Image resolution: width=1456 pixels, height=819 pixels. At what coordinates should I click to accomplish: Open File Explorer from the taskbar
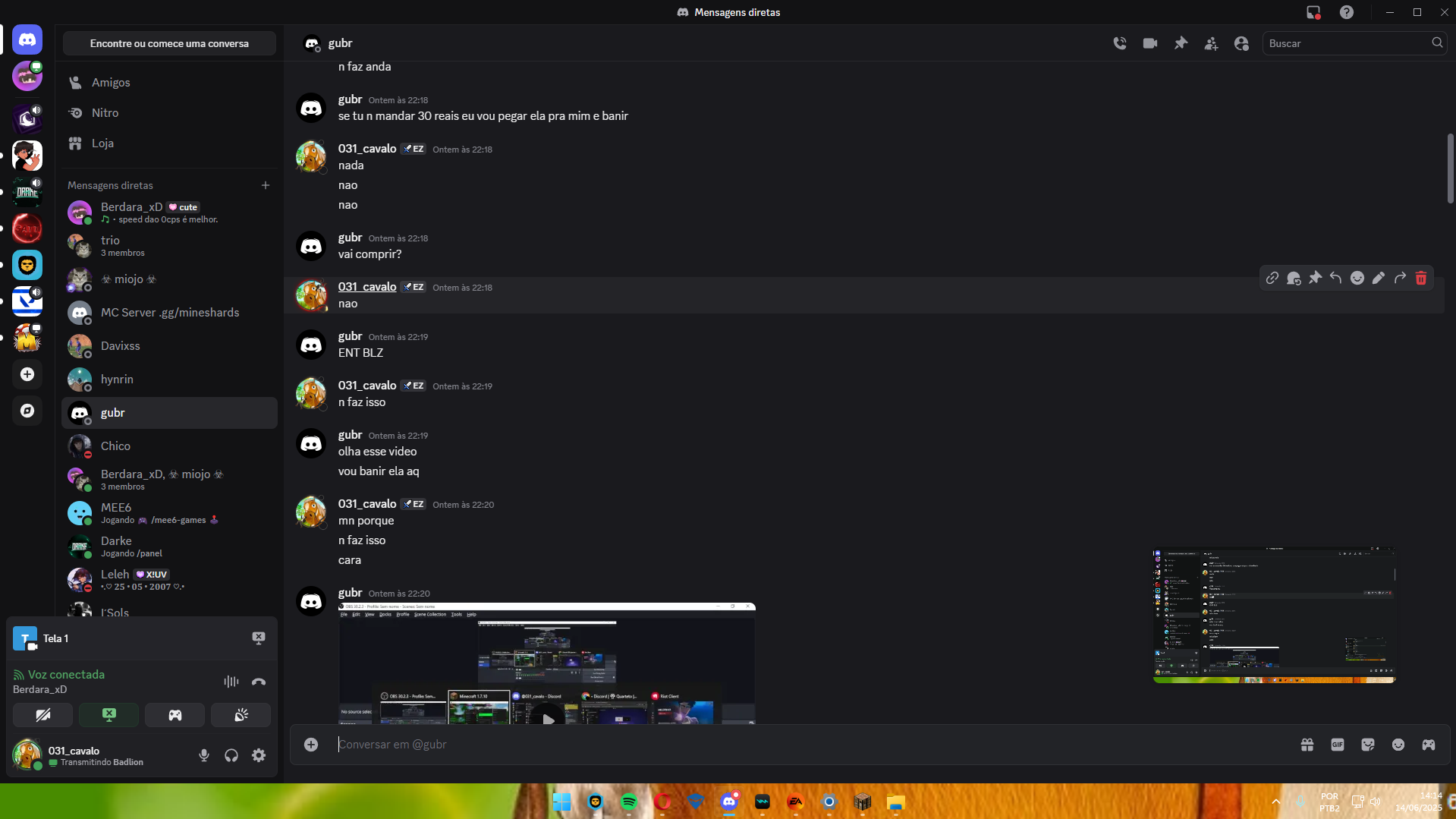coord(896,802)
